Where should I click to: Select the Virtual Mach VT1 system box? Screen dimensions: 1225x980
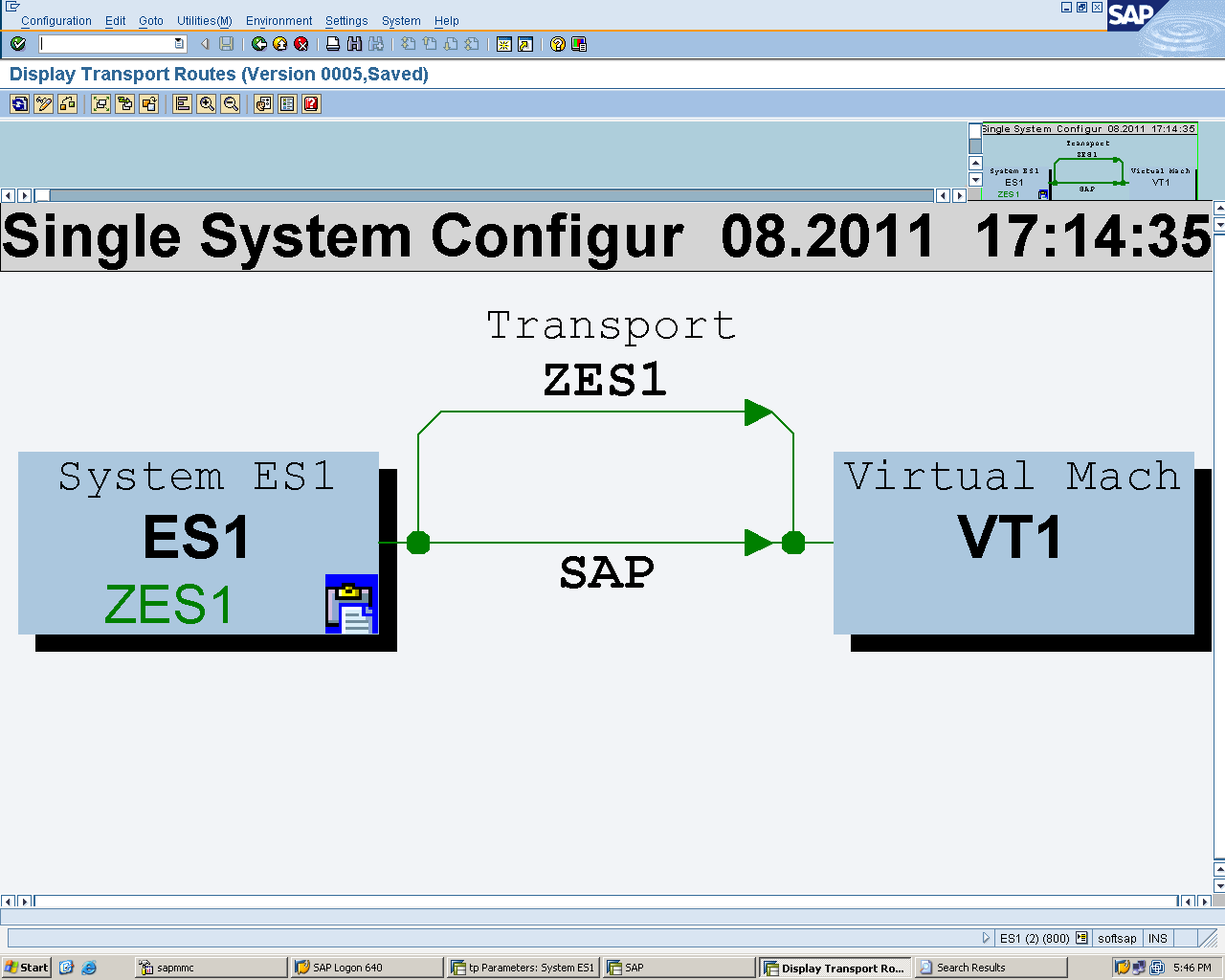tap(1013, 543)
